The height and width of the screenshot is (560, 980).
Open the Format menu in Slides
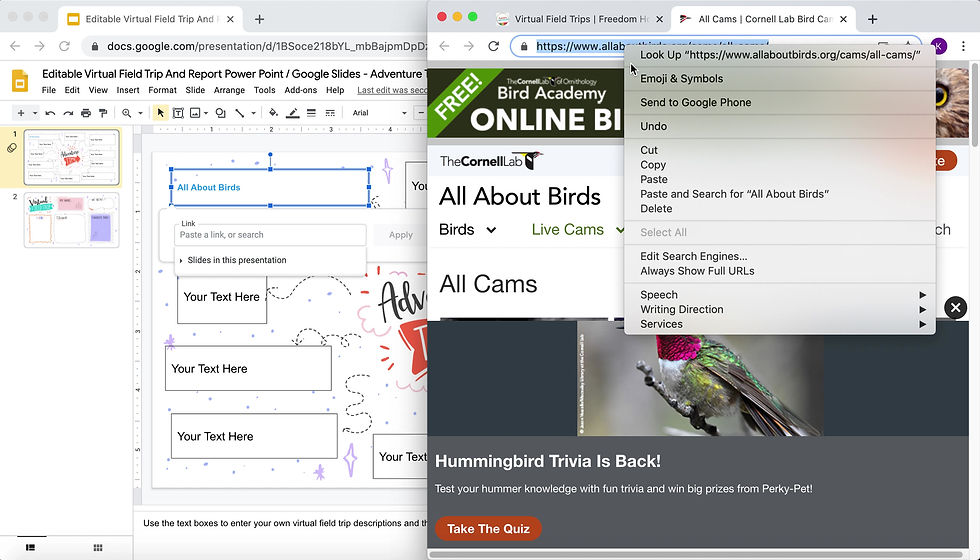(x=162, y=90)
